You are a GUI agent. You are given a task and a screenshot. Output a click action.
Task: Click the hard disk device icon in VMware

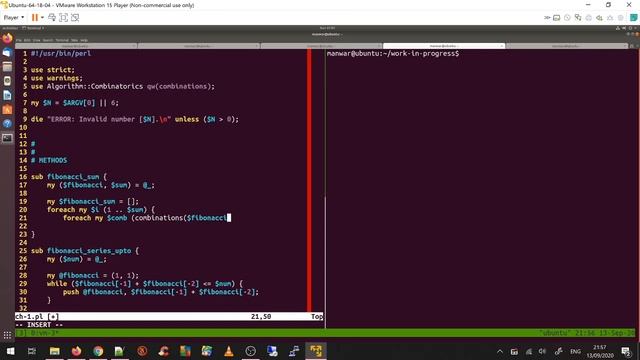[557, 18]
